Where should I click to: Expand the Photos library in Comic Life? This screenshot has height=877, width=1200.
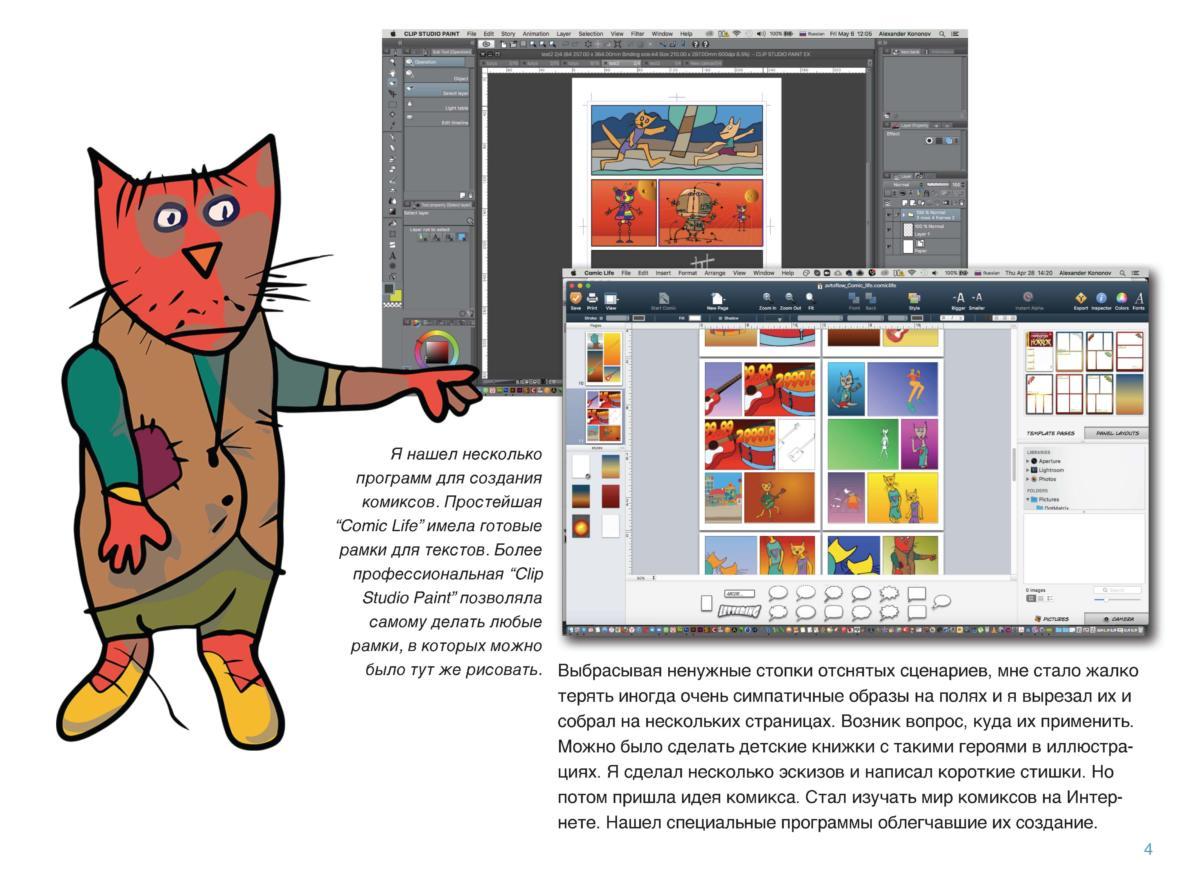coord(1027,479)
